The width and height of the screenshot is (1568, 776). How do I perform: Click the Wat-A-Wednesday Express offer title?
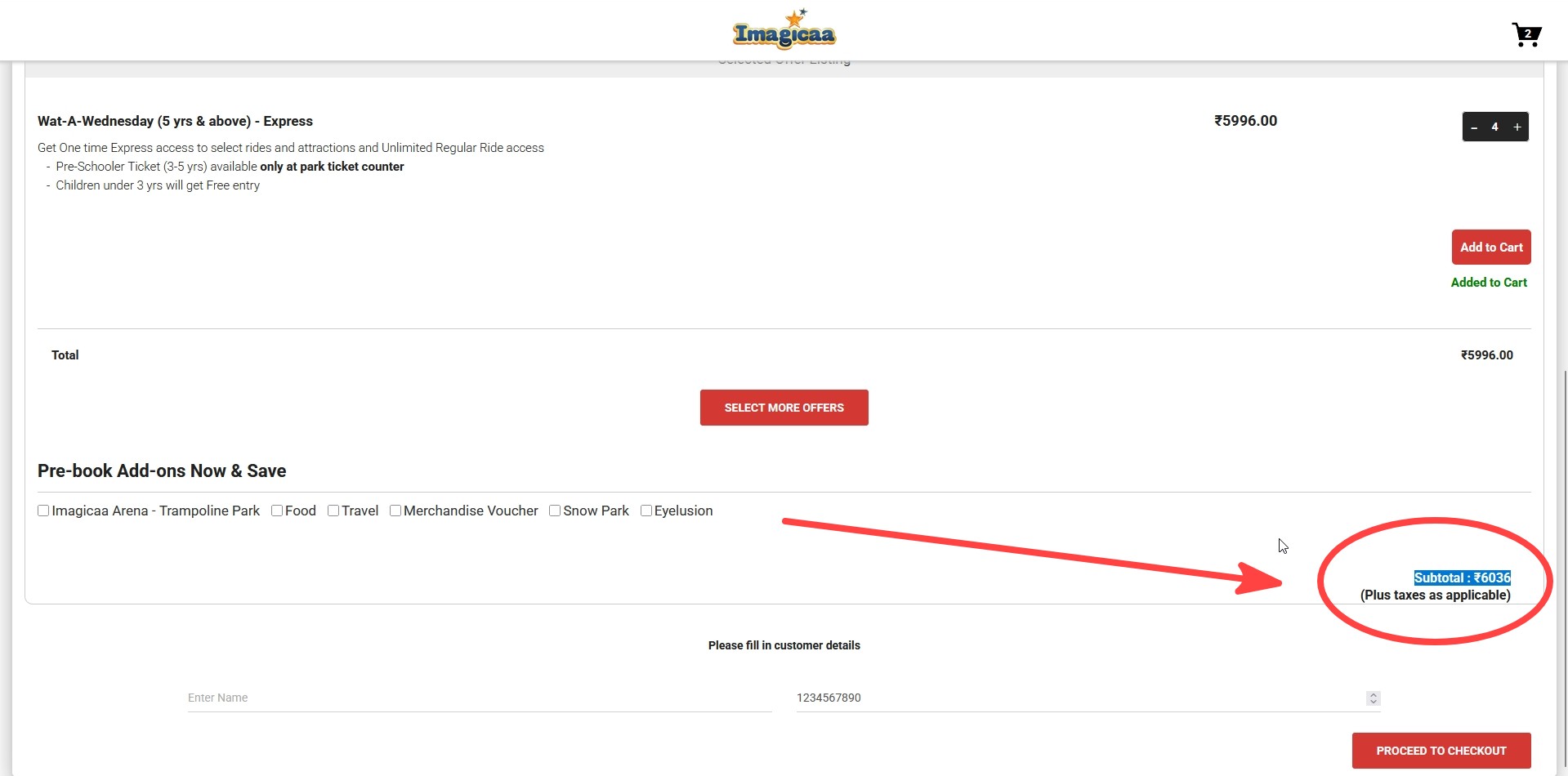(x=175, y=121)
